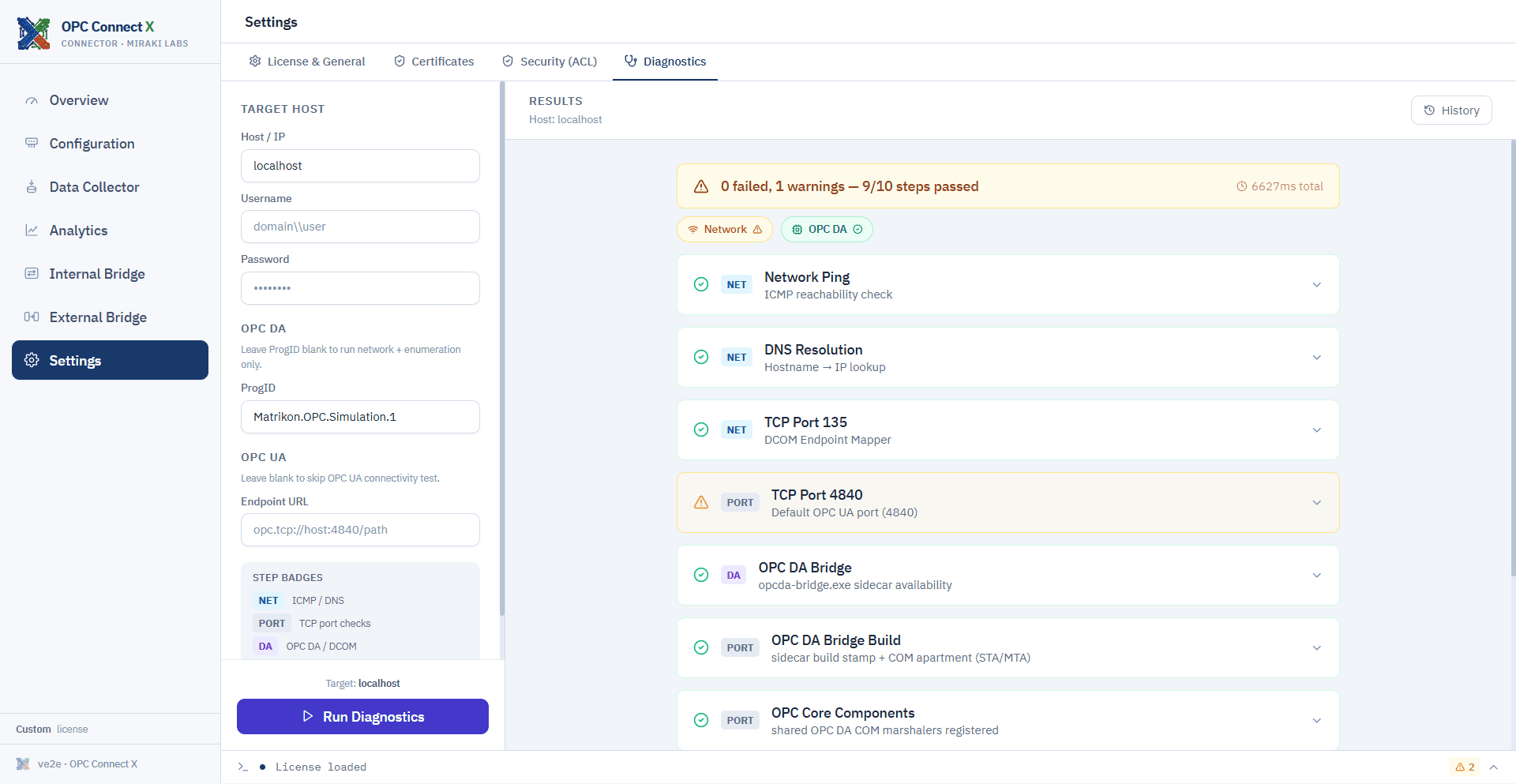This screenshot has width=1516, height=784.
Task: Expand the Network Ping result
Action: coord(1317,285)
